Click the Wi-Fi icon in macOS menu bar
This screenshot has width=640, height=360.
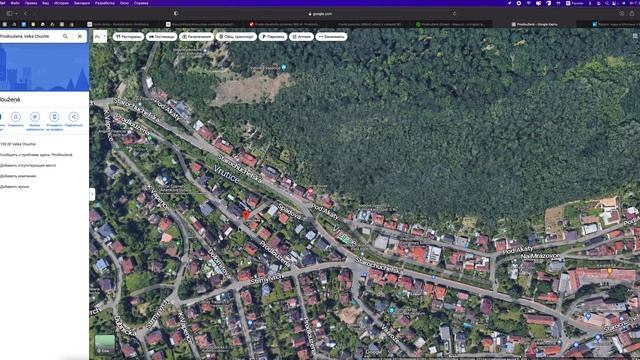[x=529, y=3]
